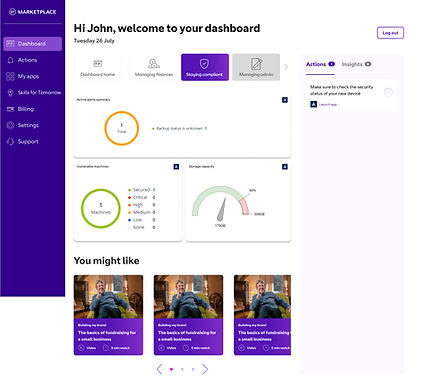Go to next carousel slide

205,369
